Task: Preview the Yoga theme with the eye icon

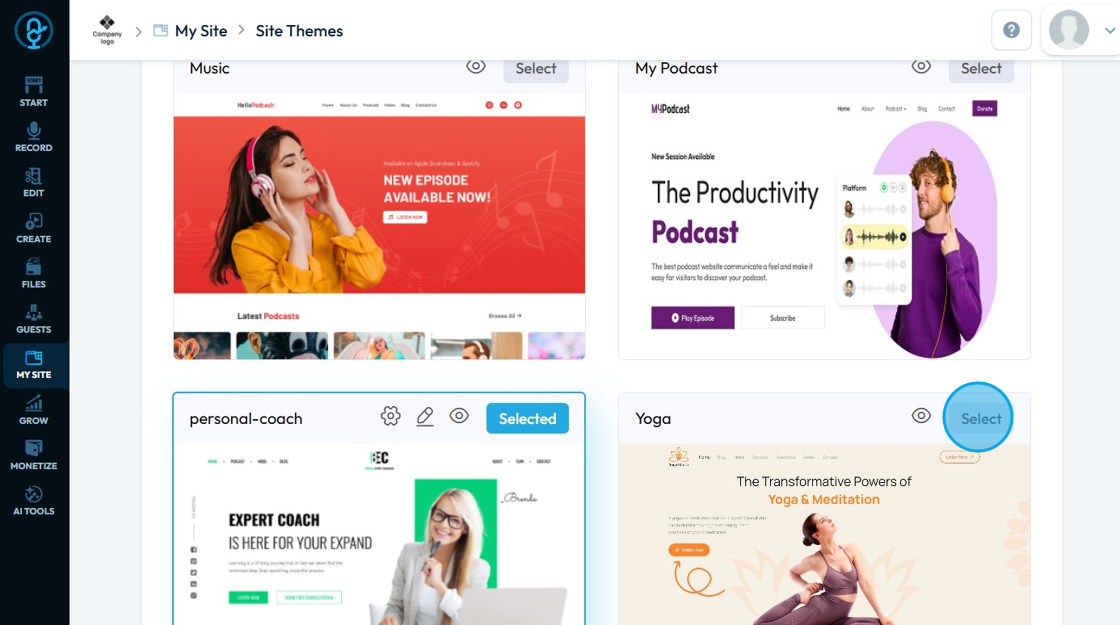Action: click(x=921, y=416)
